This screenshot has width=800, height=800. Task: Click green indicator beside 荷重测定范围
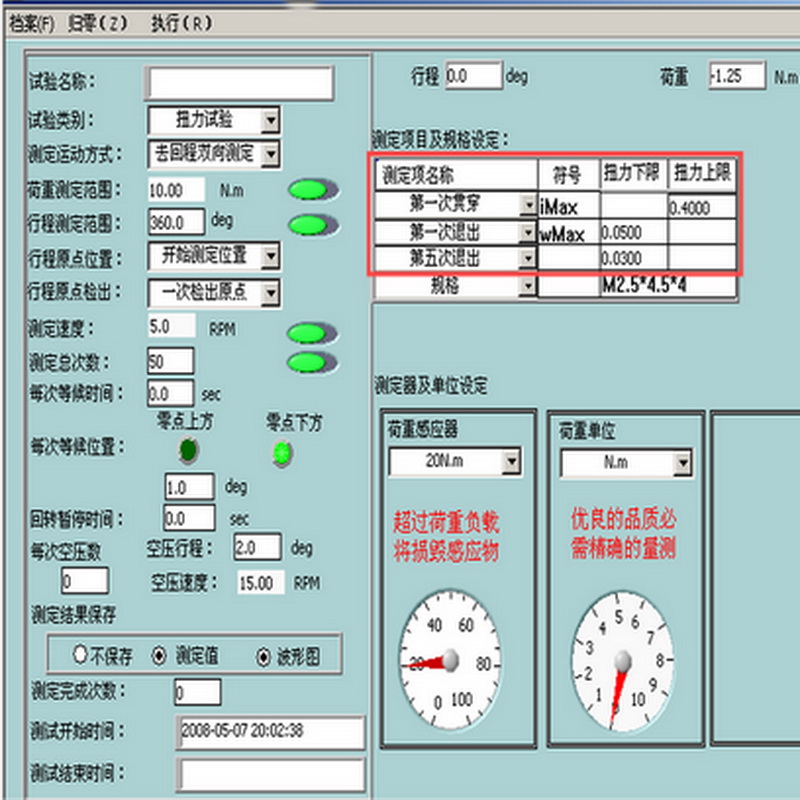308,190
